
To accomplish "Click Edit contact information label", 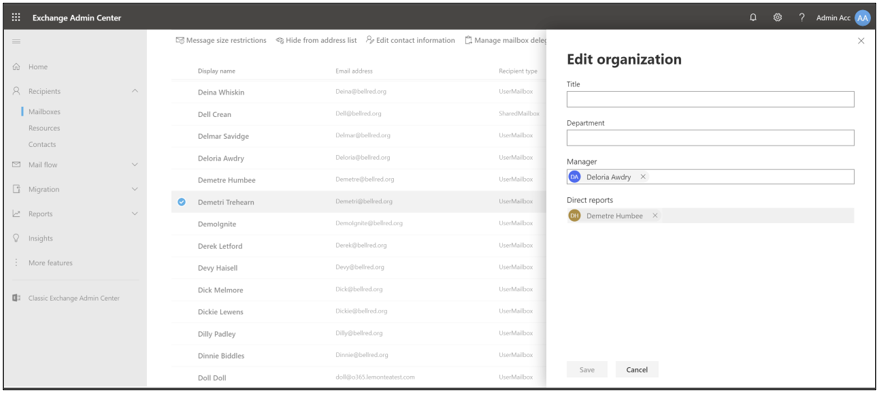I will [416, 40].
